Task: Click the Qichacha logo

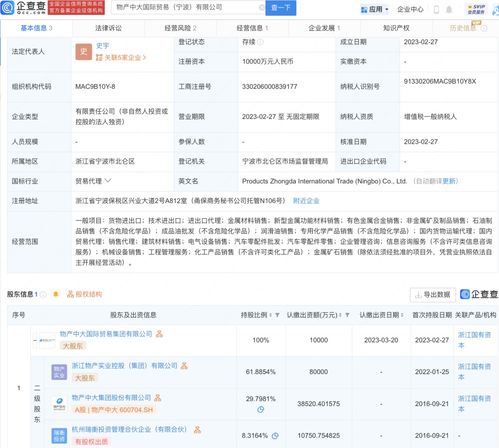Action: coord(23,7)
